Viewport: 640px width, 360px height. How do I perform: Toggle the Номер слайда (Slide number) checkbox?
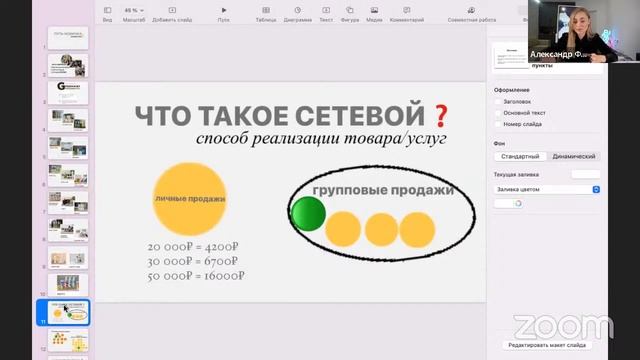click(x=498, y=124)
